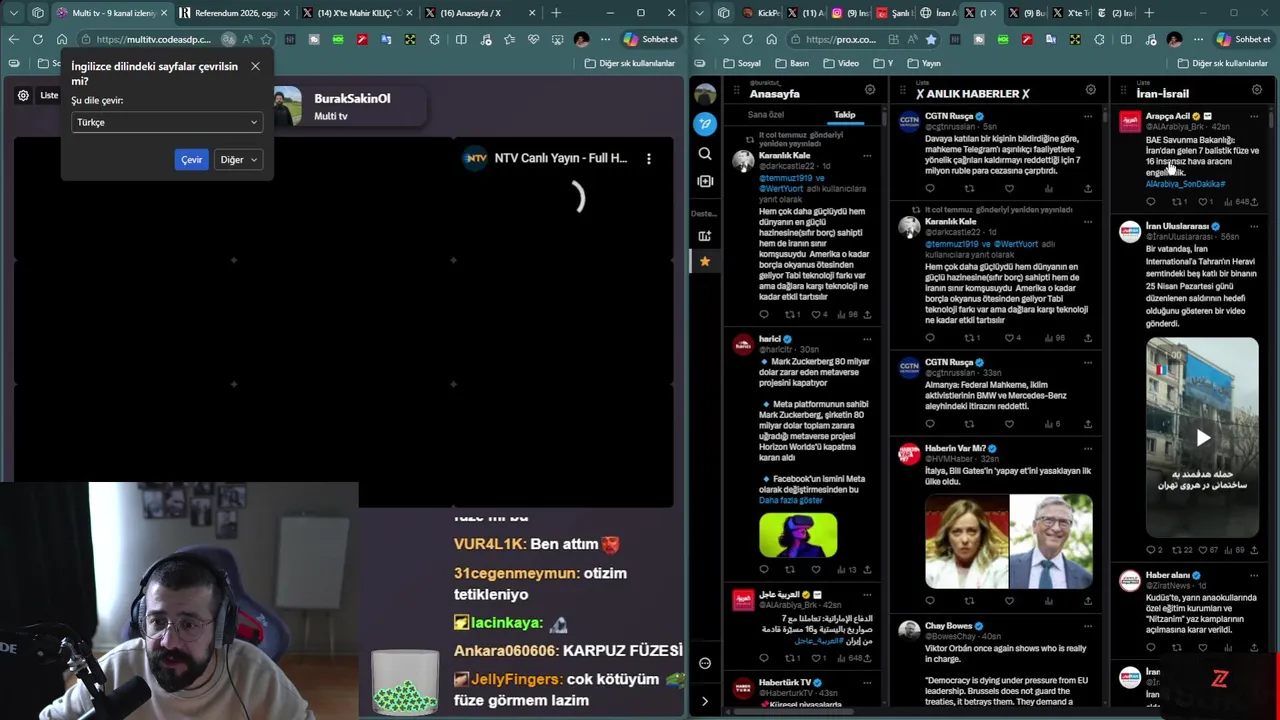Click the add column icon in X Pro sidebar
The image size is (1280, 720).
(705, 181)
